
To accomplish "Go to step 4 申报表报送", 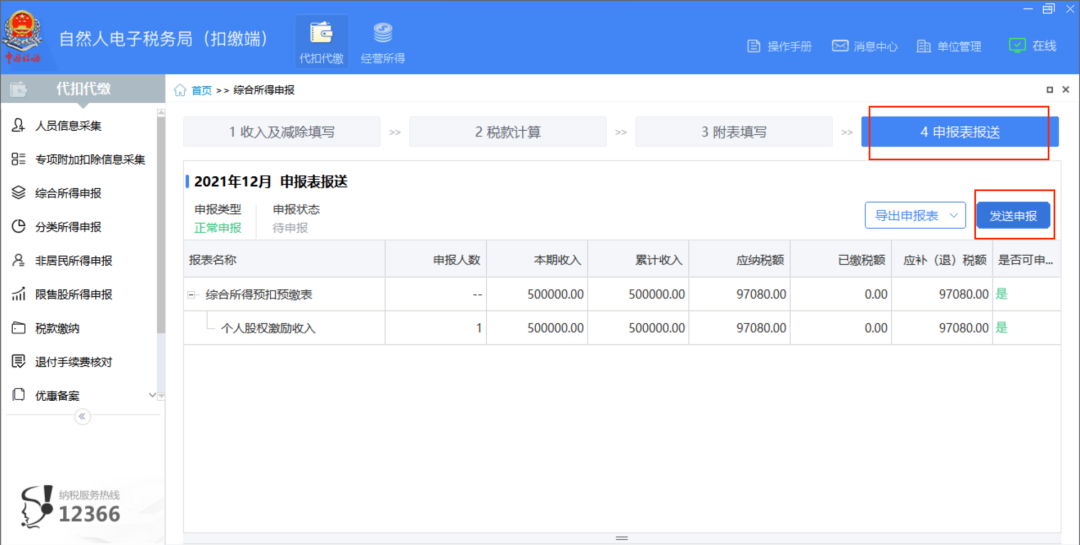I will pyautogui.click(x=959, y=132).
